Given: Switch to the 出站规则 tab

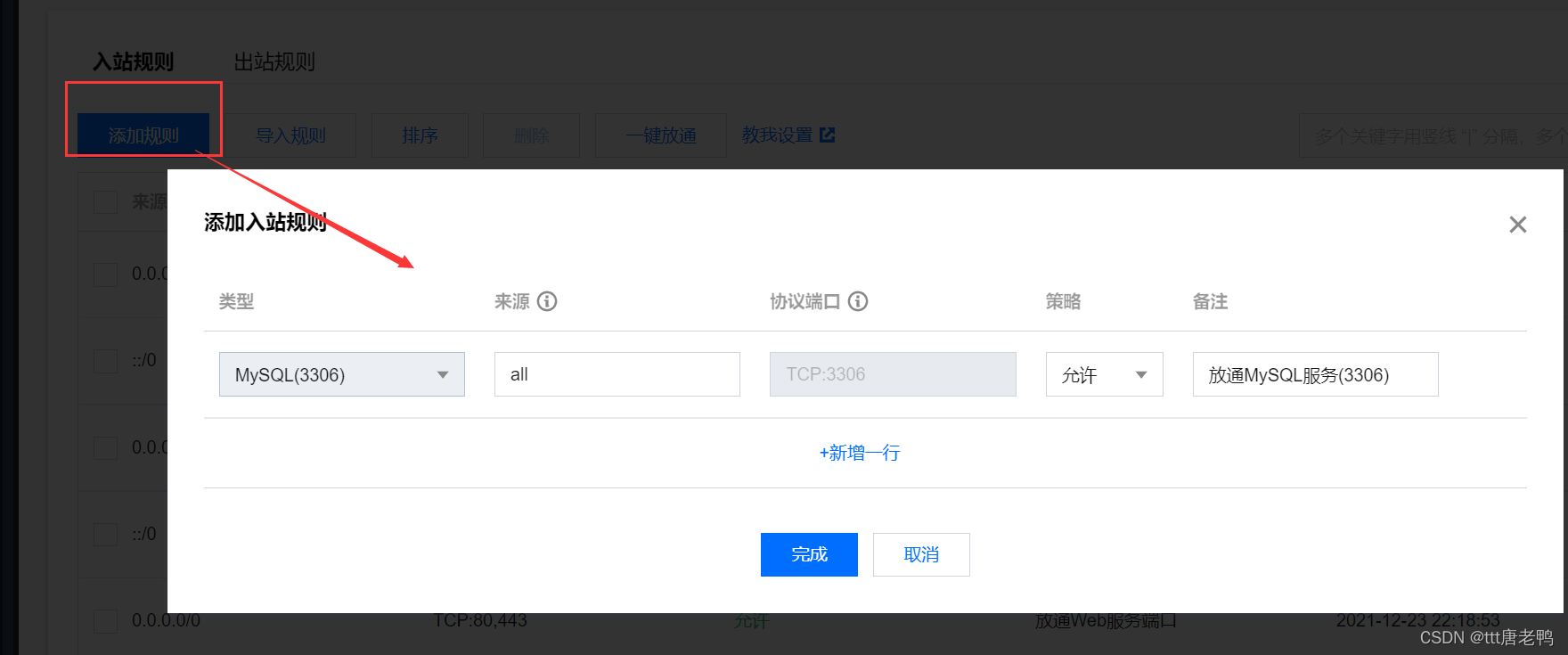Looking at the screenshot, I should tap(274, 61).
